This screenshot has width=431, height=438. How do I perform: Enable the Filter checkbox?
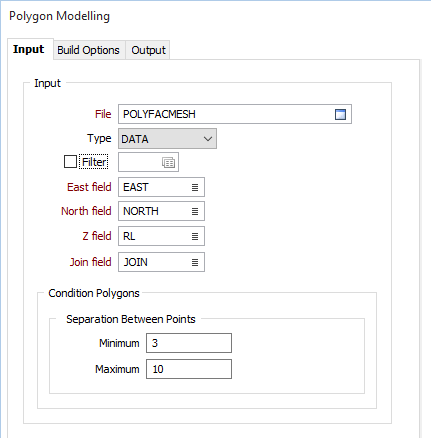coord(70,162)
